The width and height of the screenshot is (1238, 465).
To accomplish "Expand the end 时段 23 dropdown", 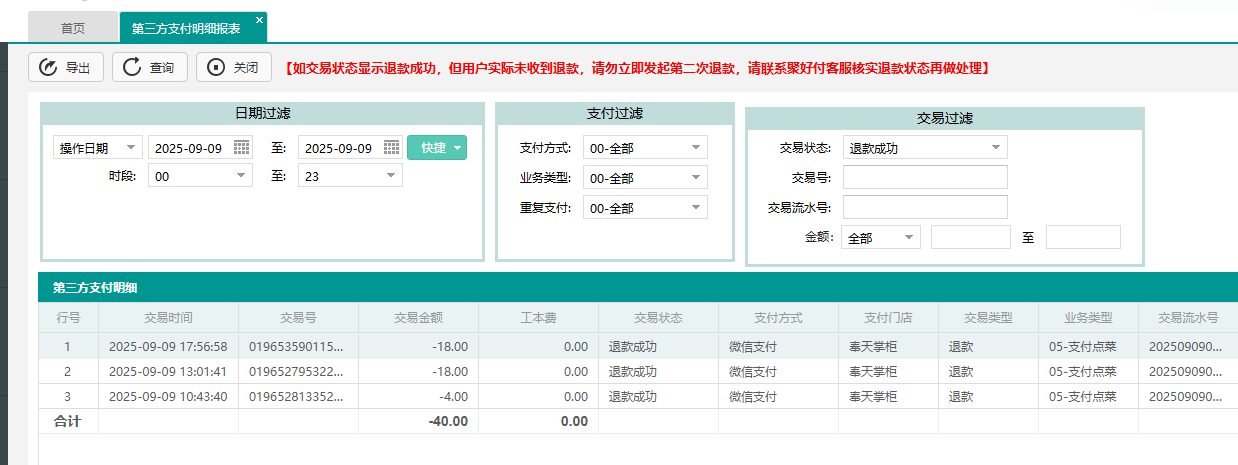I will click(391, 176).
